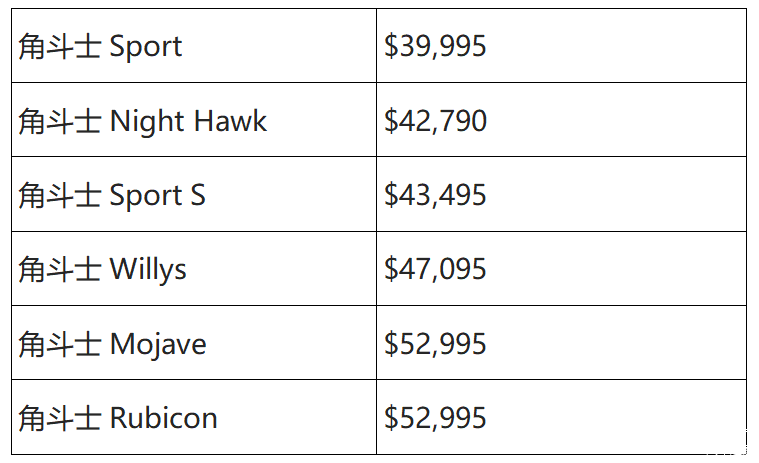Click the 角斗士 text in the Rubicon row
The width and height of the screenshot is (759, 463).
(x=59, y=418)
